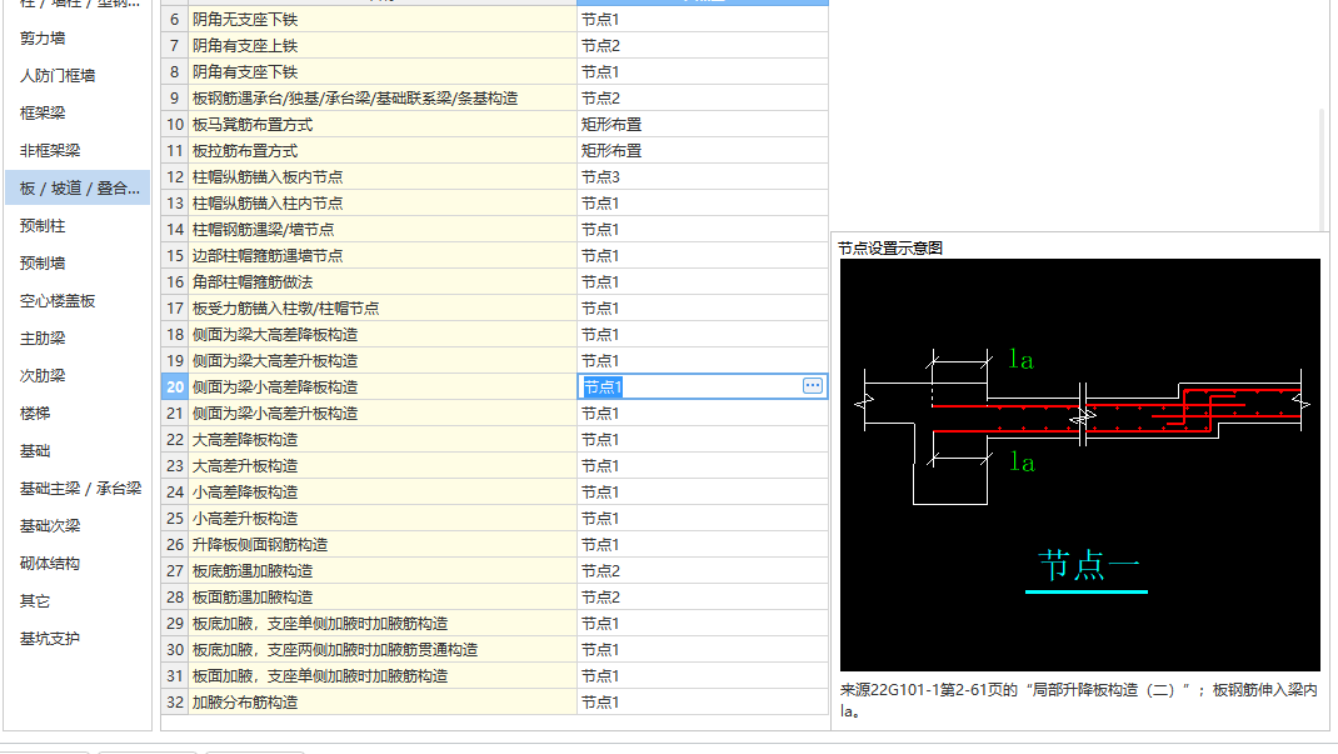
Task: Click 节点2 value for 板面筋遇加腋构造
Action: (703, 597)
